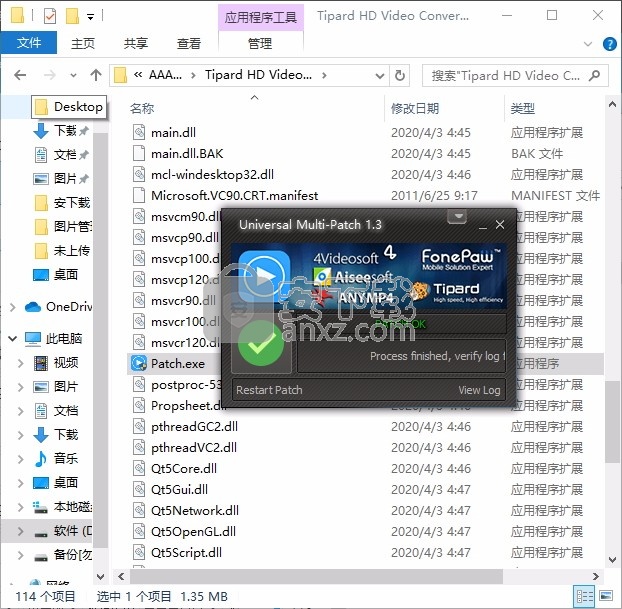
Task: Click OneDrive cloud icon
Action: pos(33,307)
